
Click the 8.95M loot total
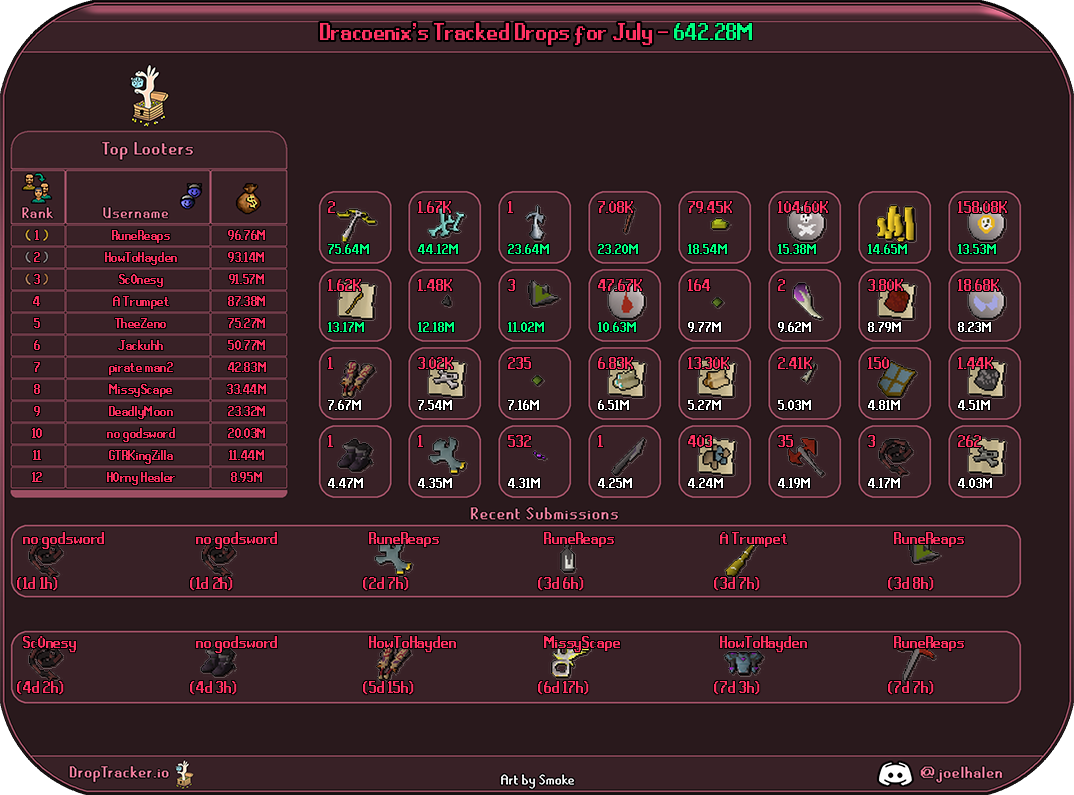pyautogui.click(x=247, y=477)
